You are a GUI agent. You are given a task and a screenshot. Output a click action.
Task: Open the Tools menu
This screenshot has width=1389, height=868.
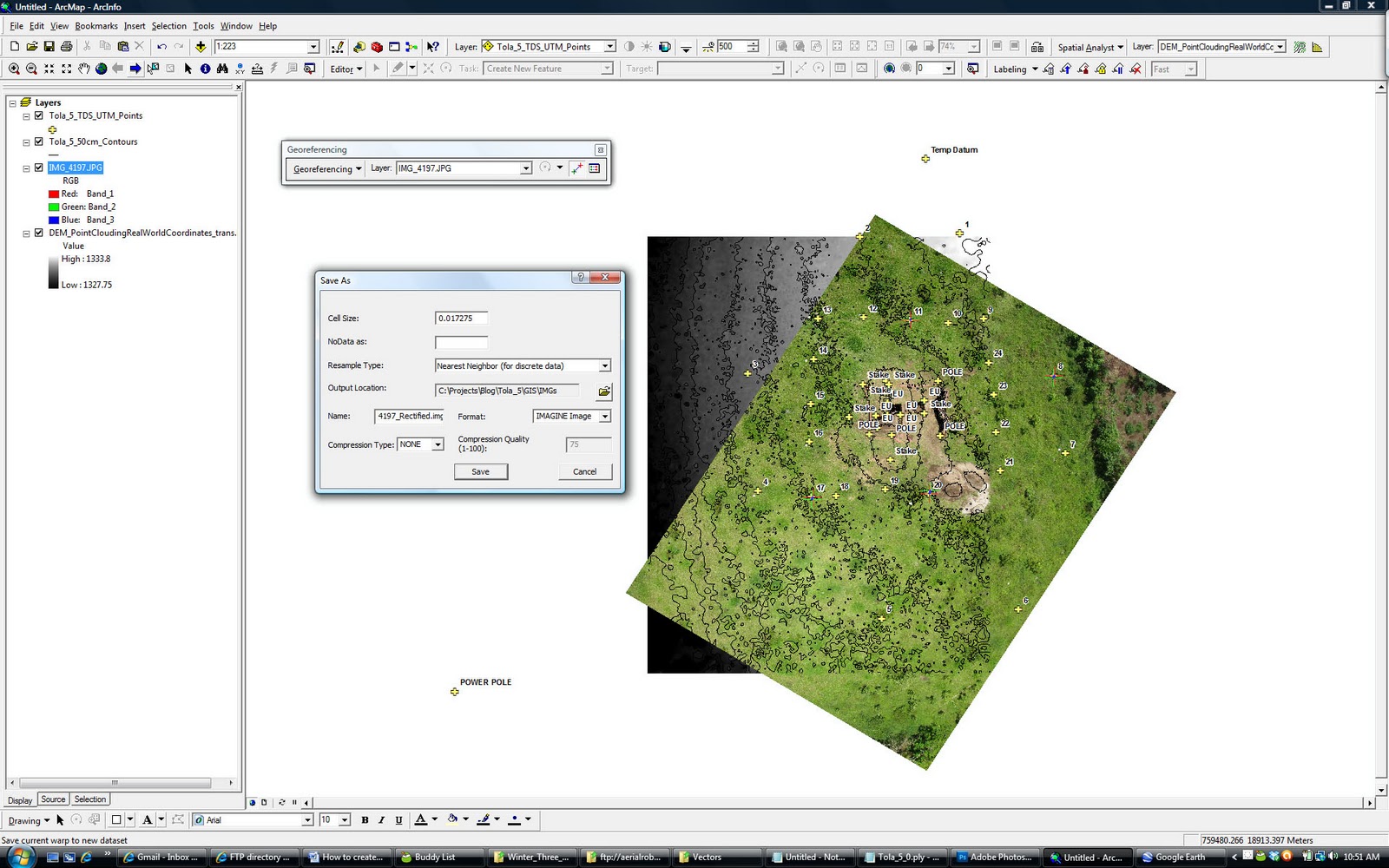pyautogui.click(x=203, y=25)
